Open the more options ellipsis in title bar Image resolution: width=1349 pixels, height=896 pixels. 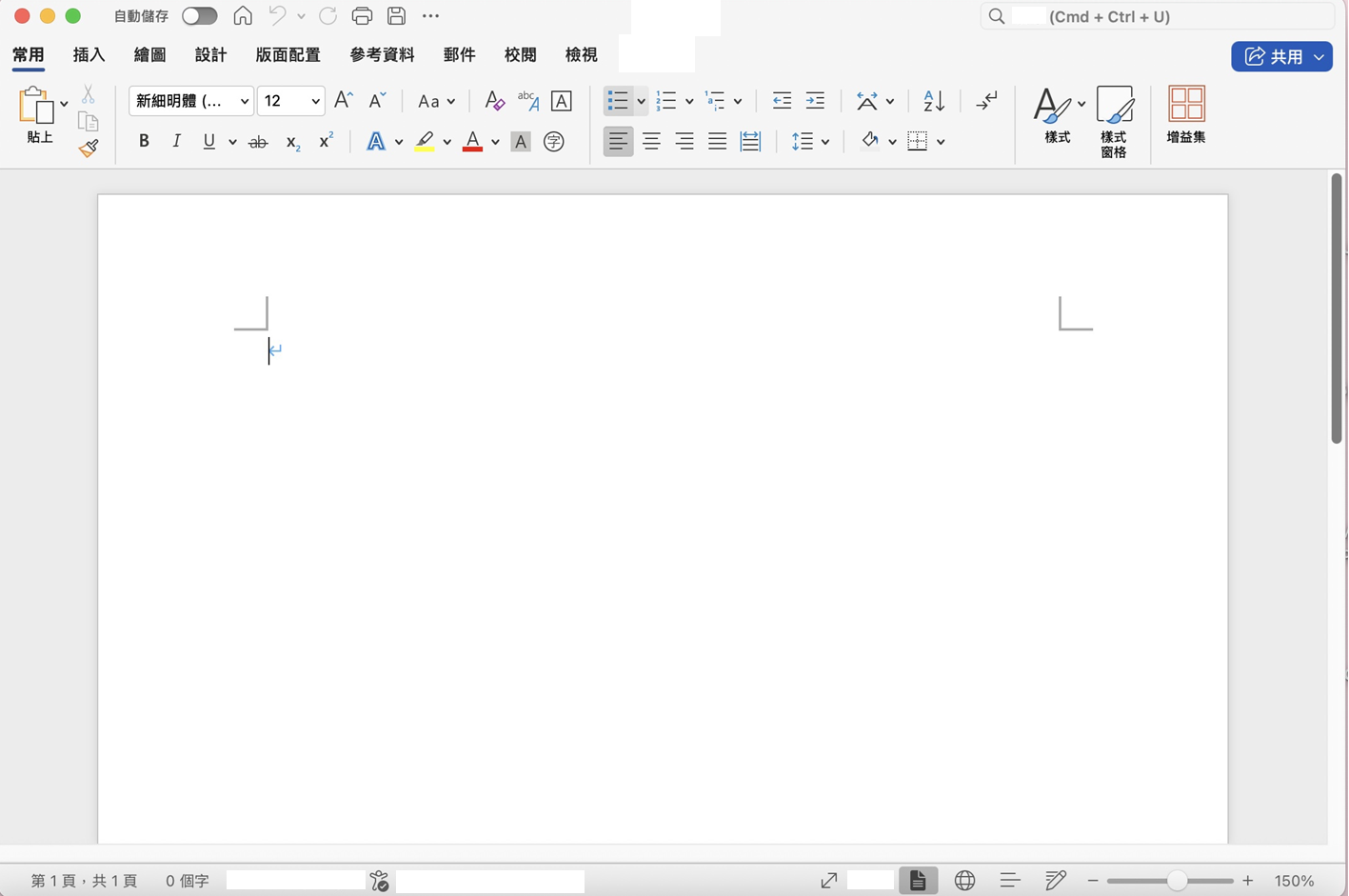[x=430, y=16]
